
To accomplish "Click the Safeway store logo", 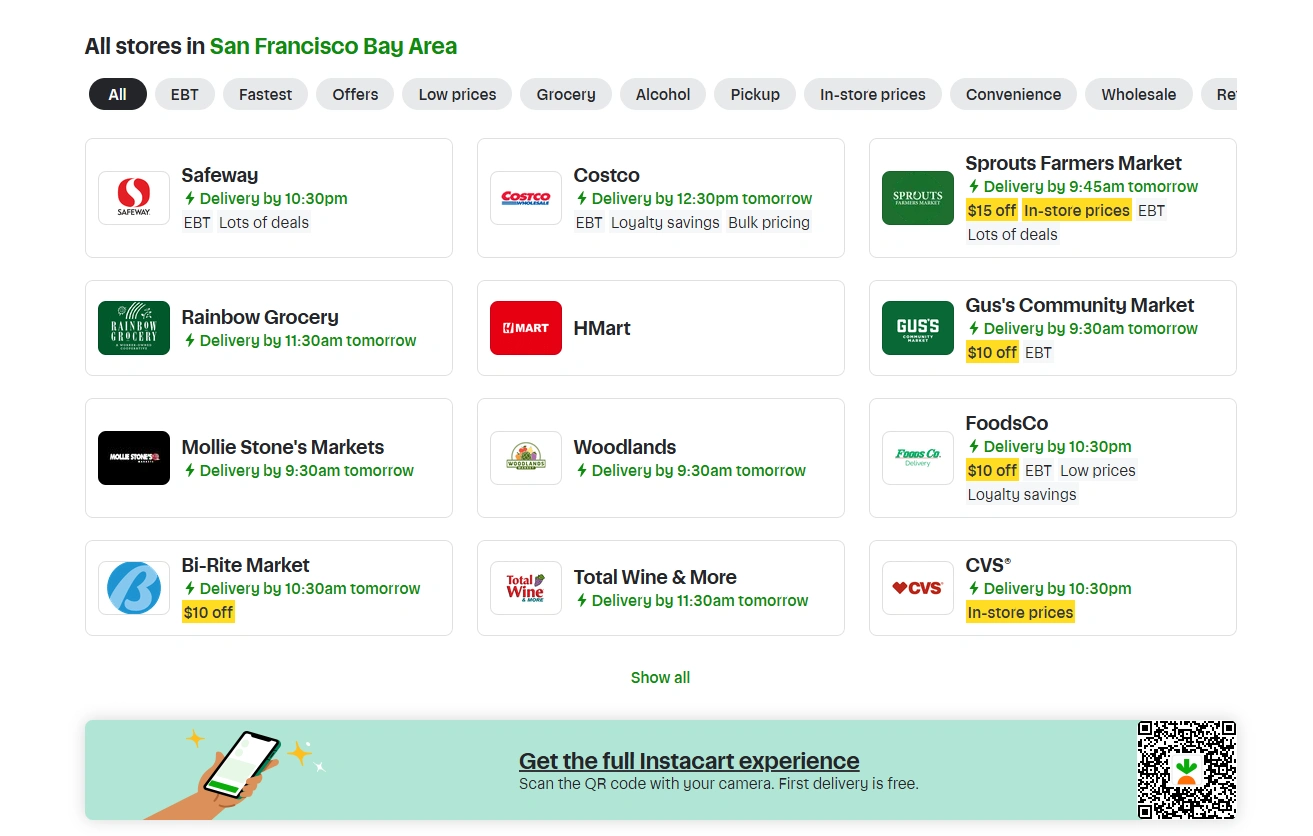I will coord(134,198).
